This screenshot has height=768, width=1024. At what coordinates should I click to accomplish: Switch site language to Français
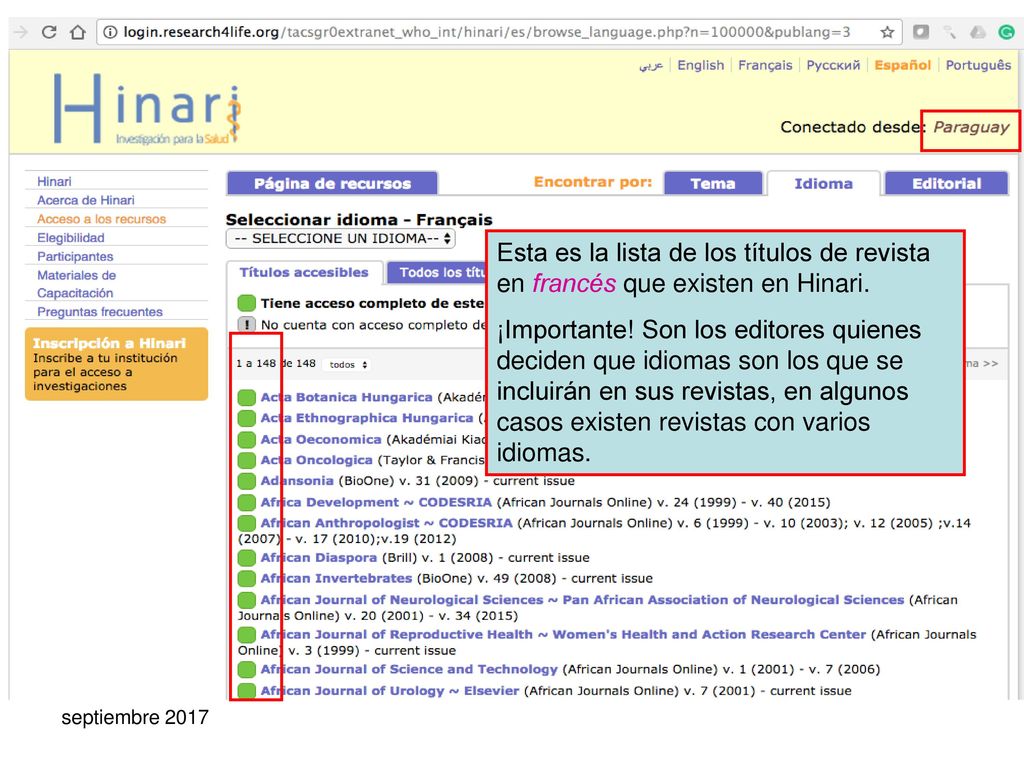(765, 65)
